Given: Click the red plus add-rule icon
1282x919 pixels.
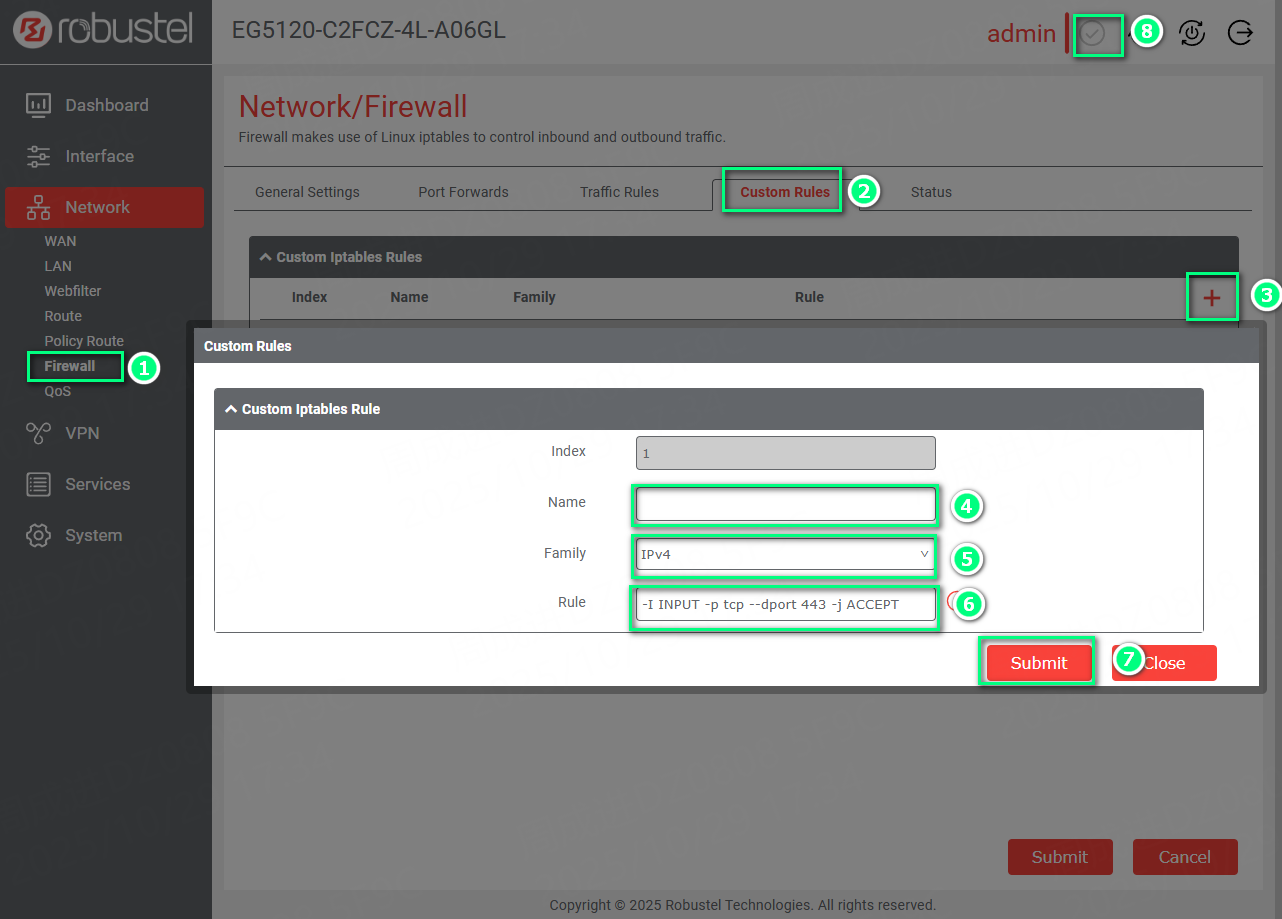Looking at the screenshot, I should click(1211, 297).
